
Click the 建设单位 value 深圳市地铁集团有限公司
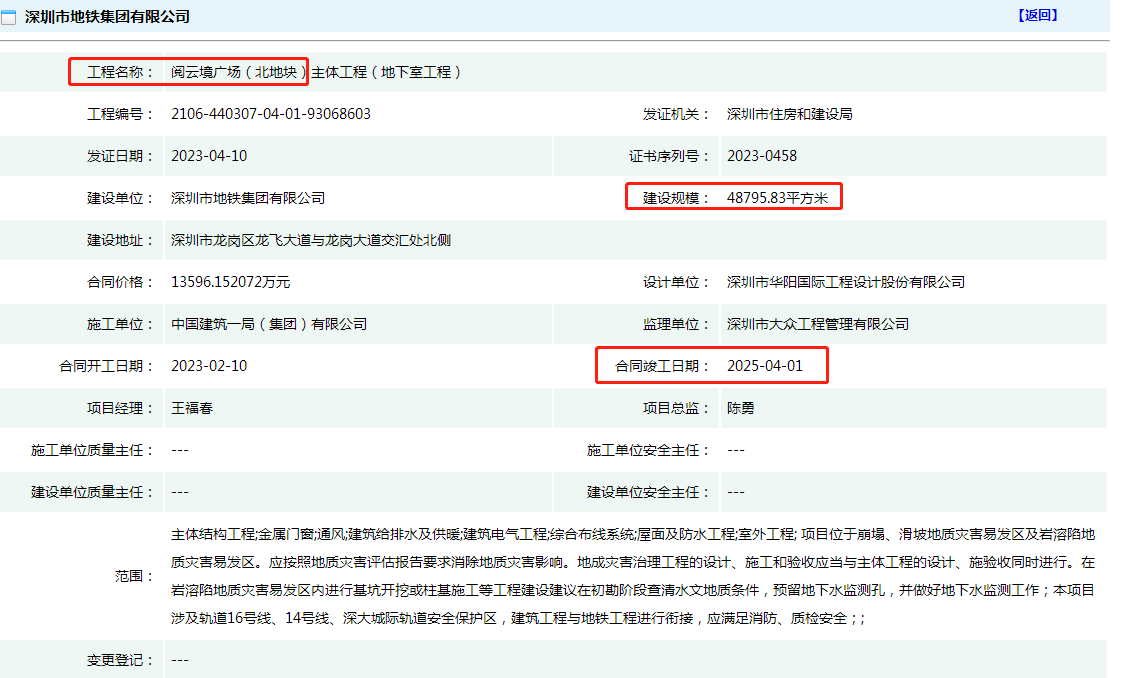point(248,198)
